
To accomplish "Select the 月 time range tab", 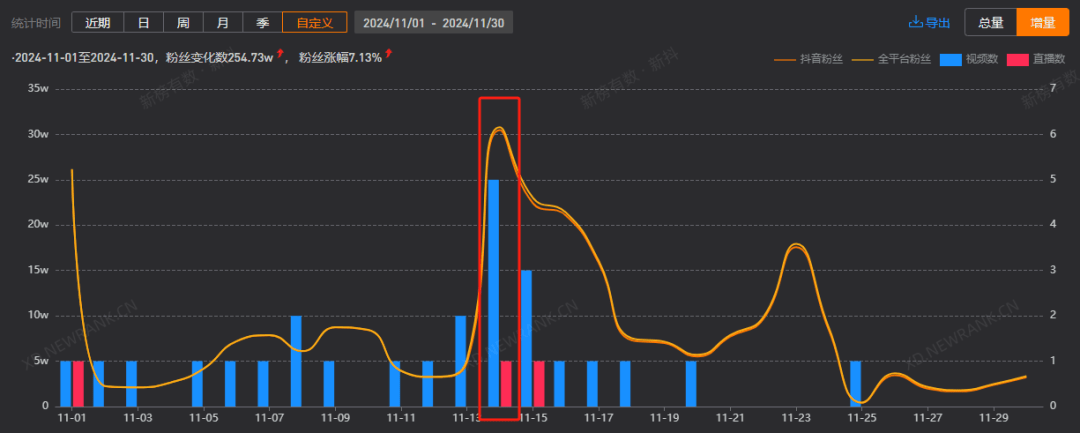I will [x=223, y=22].
